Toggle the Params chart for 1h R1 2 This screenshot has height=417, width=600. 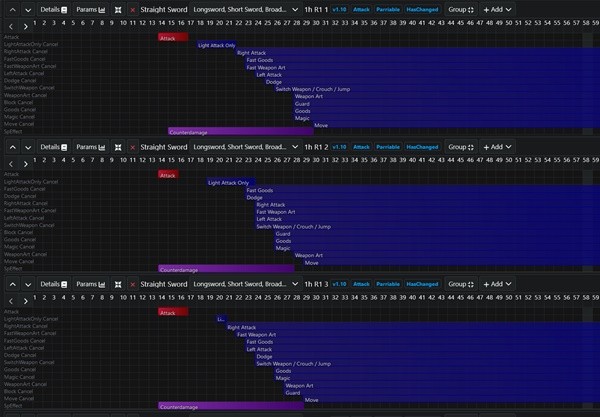(91, 146)
